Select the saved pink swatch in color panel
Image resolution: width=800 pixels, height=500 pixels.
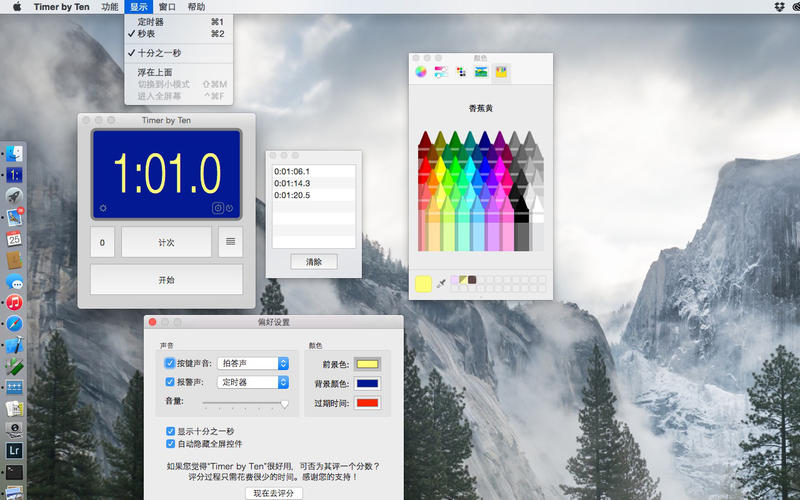pos(455,280)
